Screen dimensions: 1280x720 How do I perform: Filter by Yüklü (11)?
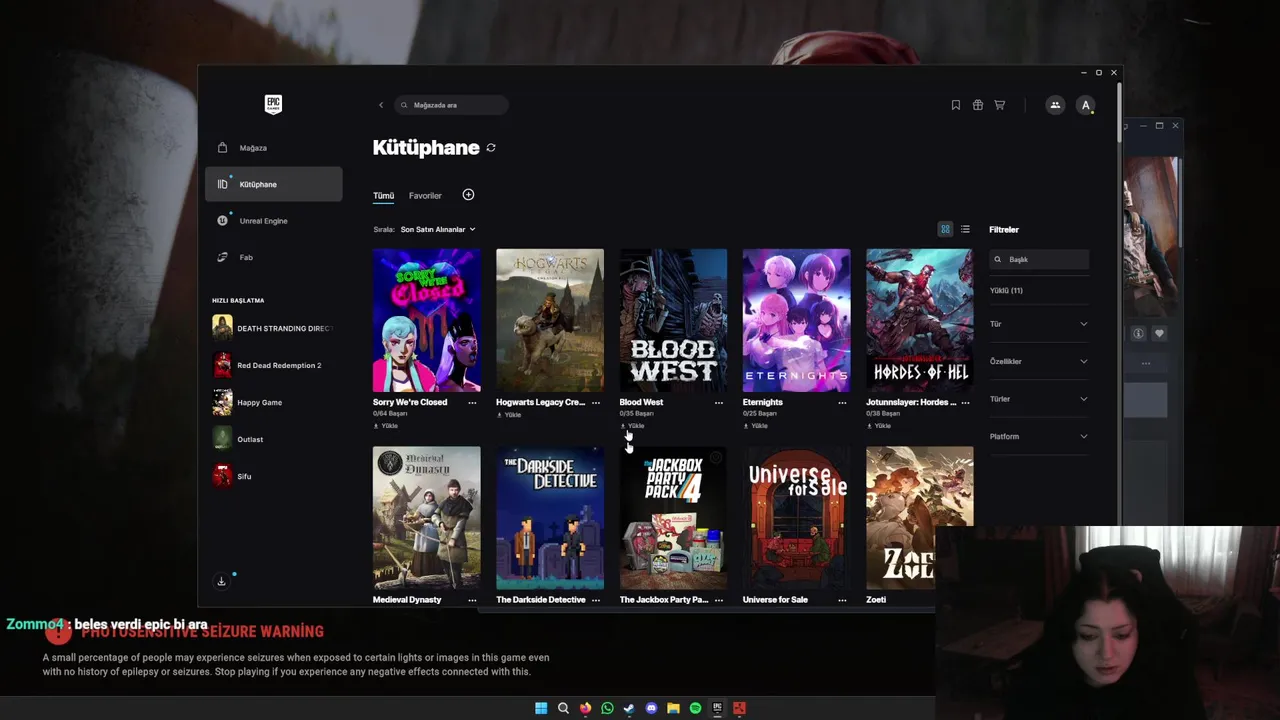pos(1006,291)
